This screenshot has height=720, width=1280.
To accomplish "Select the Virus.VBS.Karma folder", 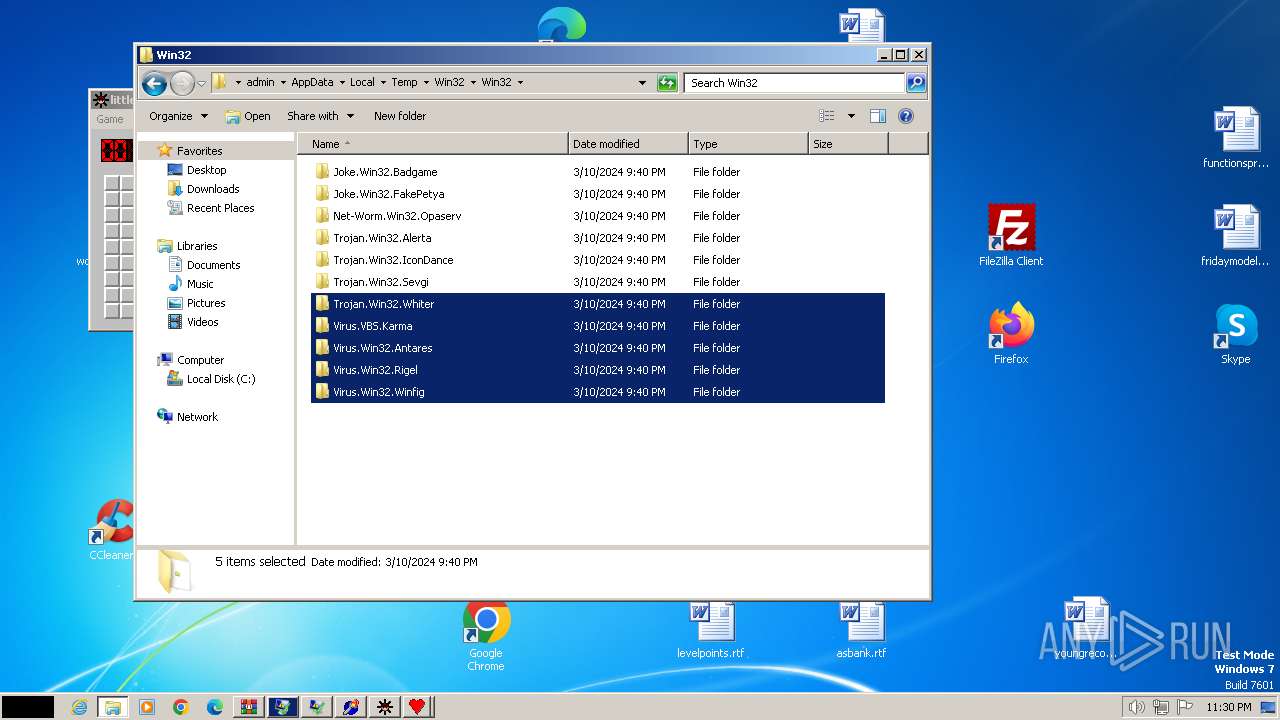I will click(598, 326).
